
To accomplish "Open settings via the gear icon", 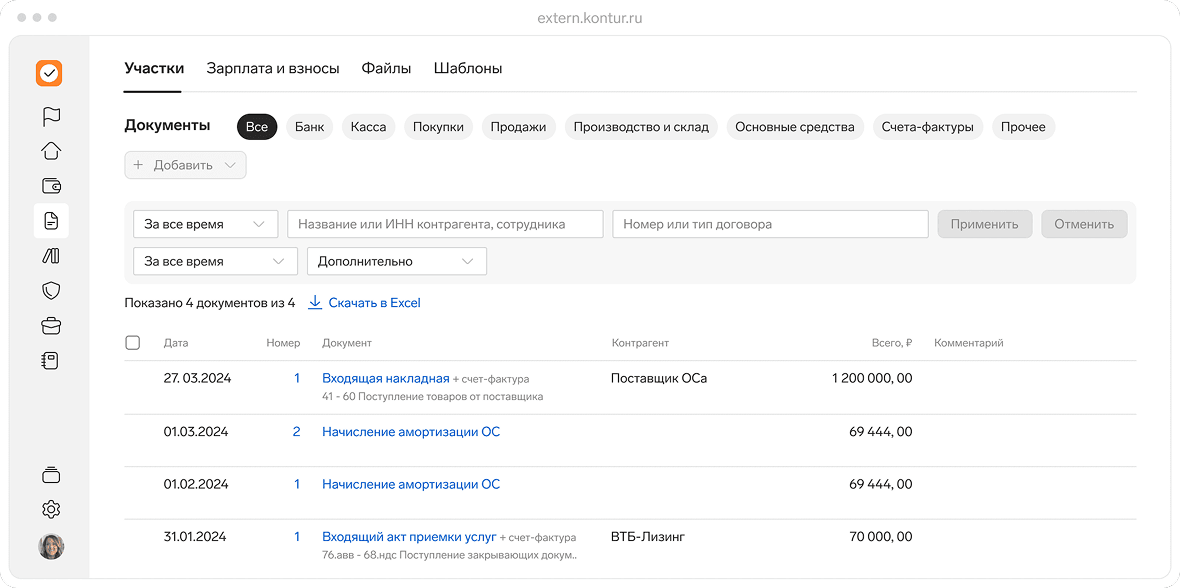I will 51,509.
